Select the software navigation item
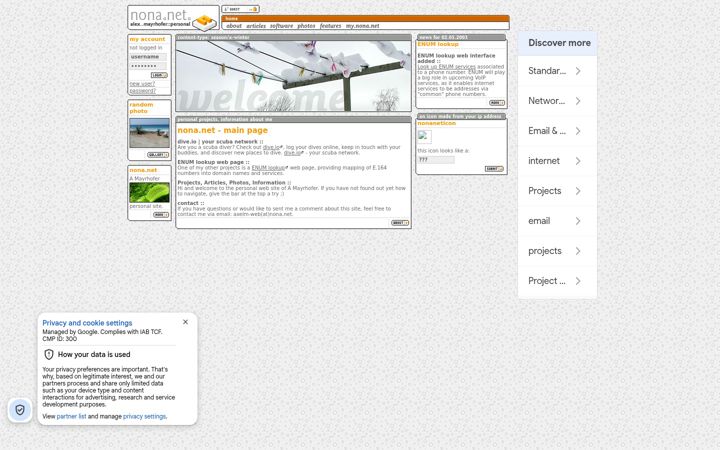720x450 pixels. pyautogui.click(x=281, y=26)
